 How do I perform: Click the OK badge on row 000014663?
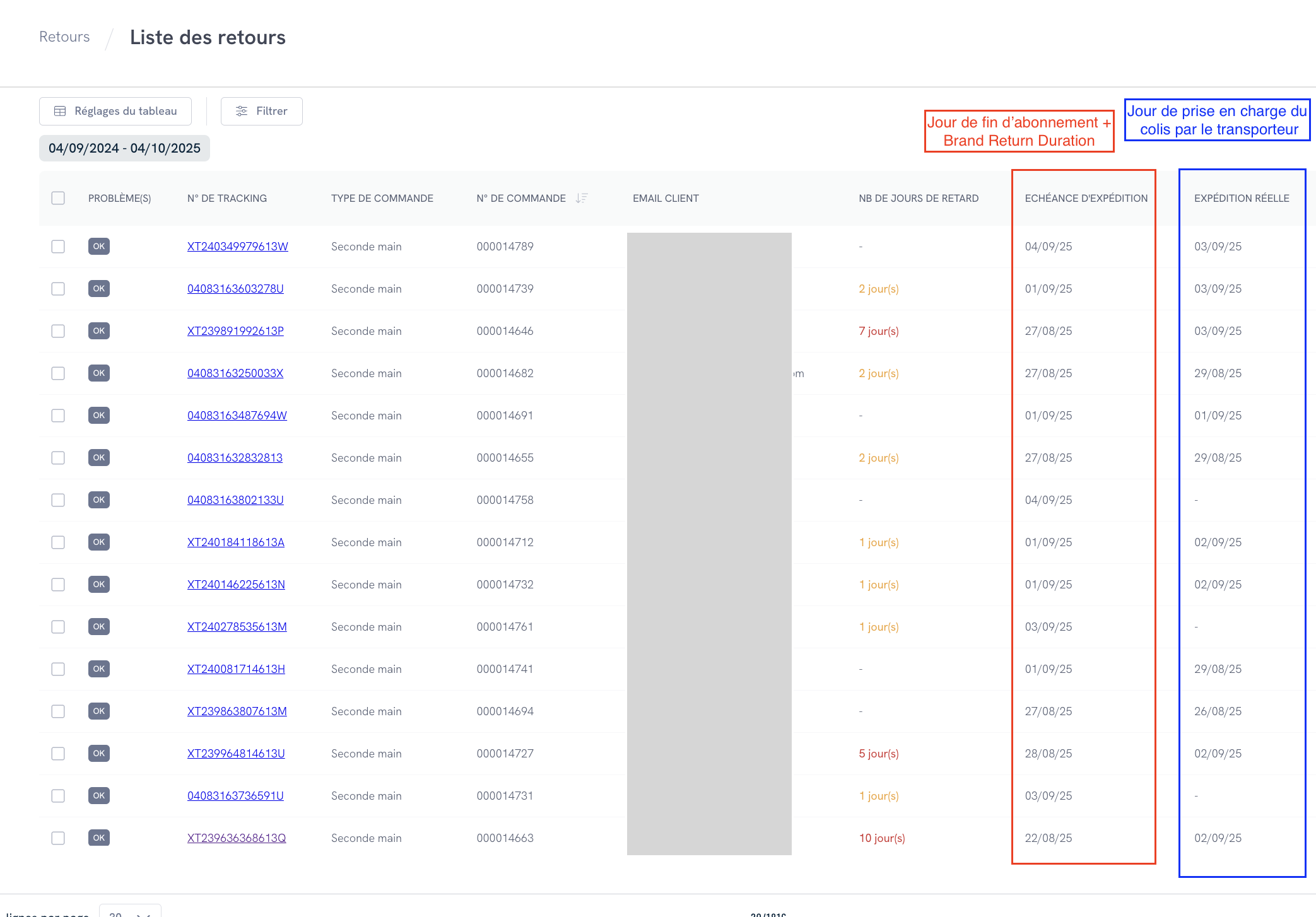(x=99, y=838)
